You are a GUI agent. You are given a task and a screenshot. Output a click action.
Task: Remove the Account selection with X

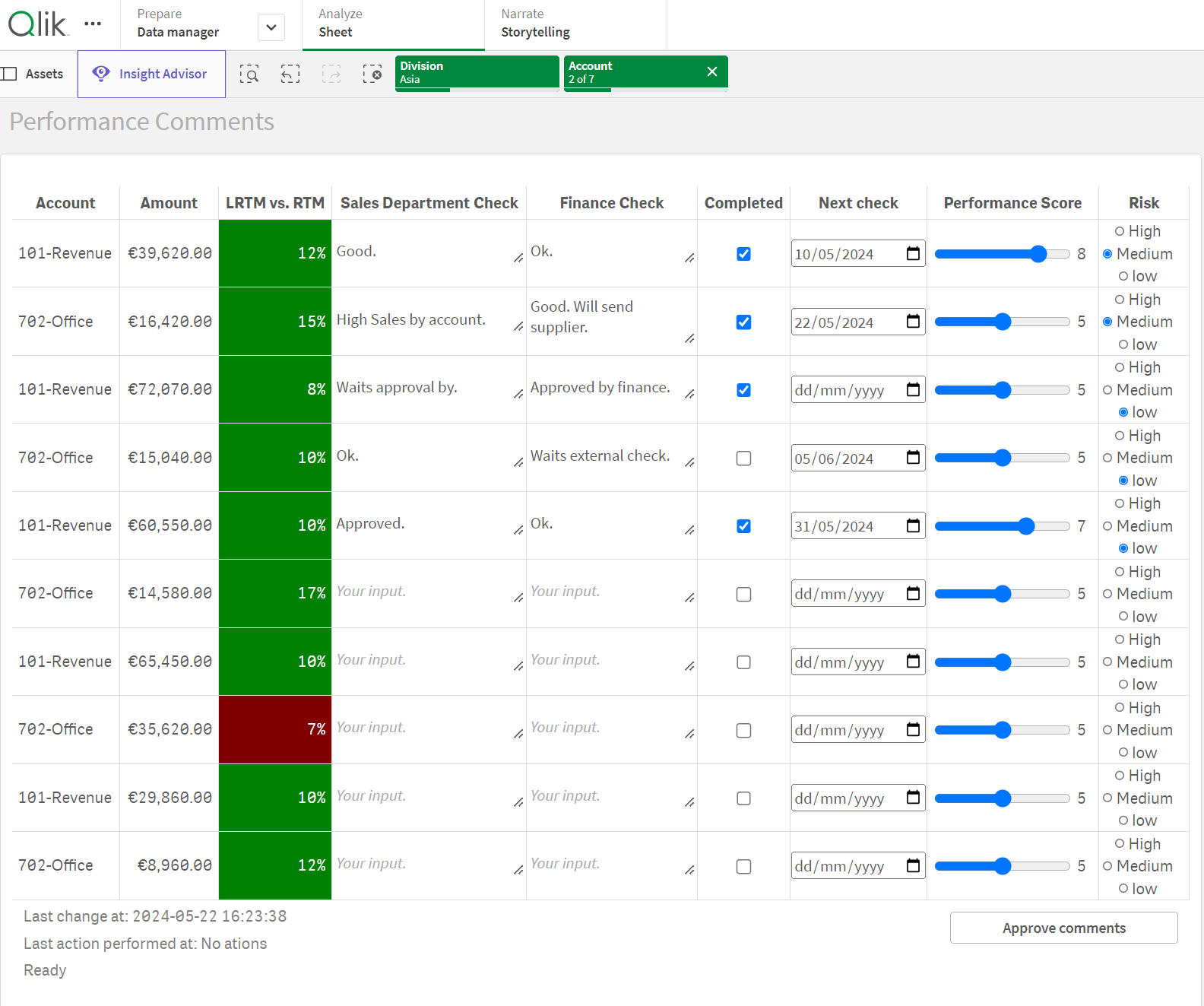[712, 71]
